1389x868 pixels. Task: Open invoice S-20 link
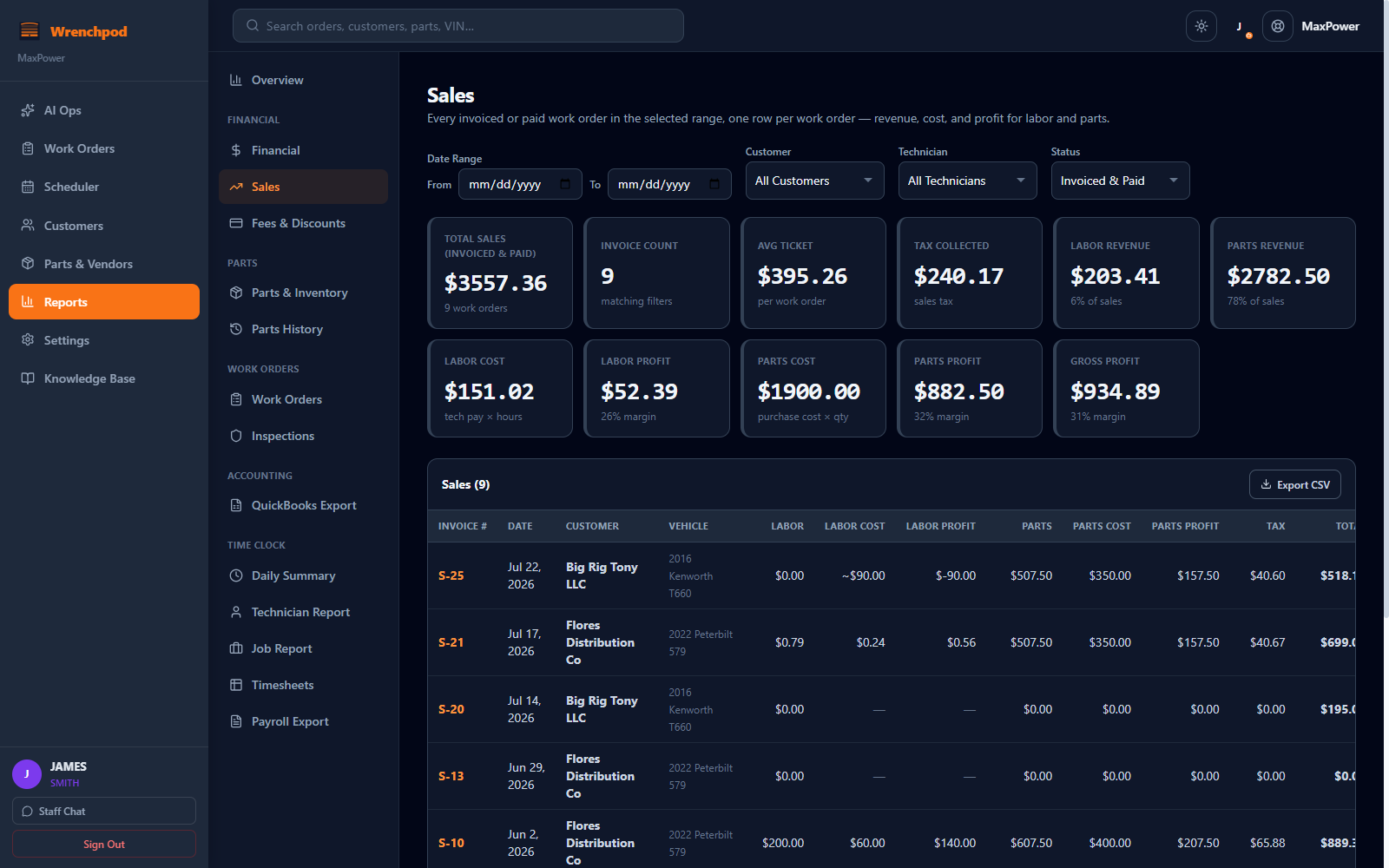(x=451, y=709)
